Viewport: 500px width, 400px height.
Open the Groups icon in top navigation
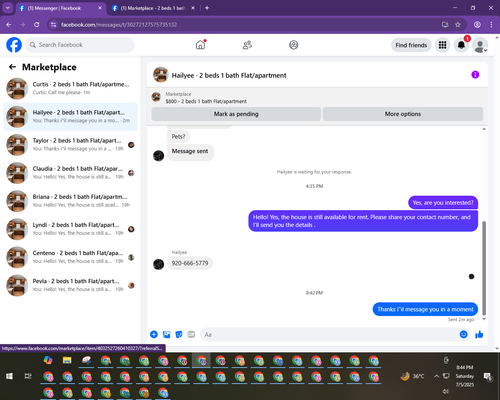[x=293, y=45]
